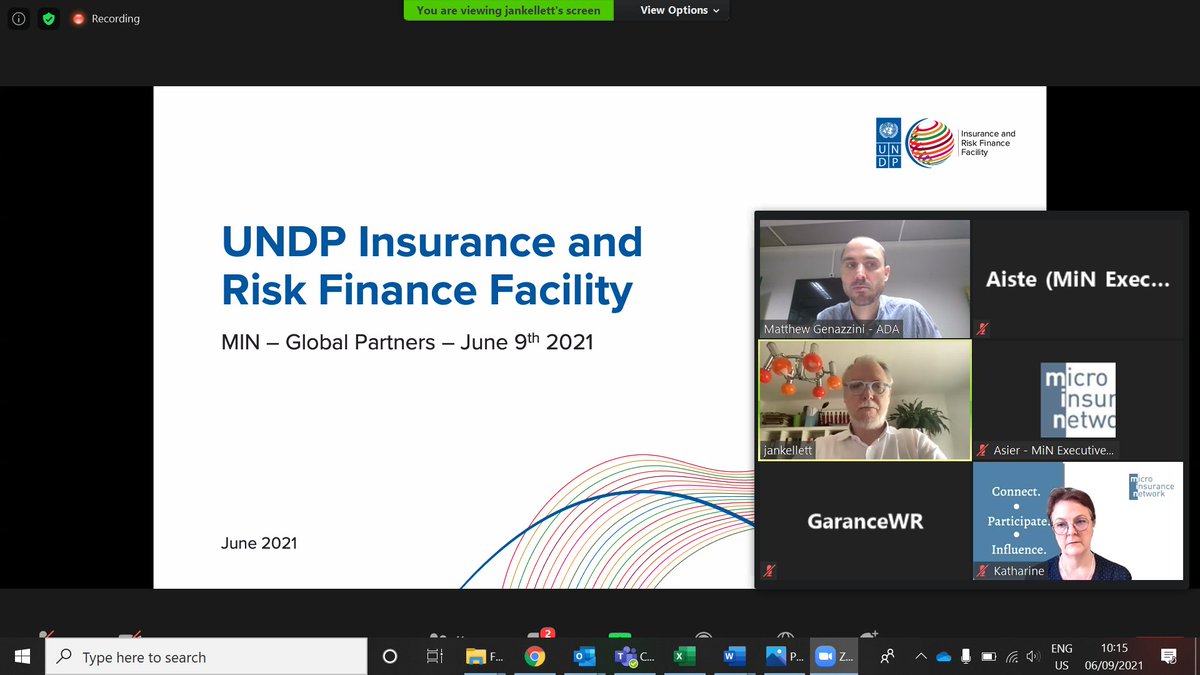Click the microphone tray icon
This screenshot has height=675, width=1200.
tap(965, 656)
